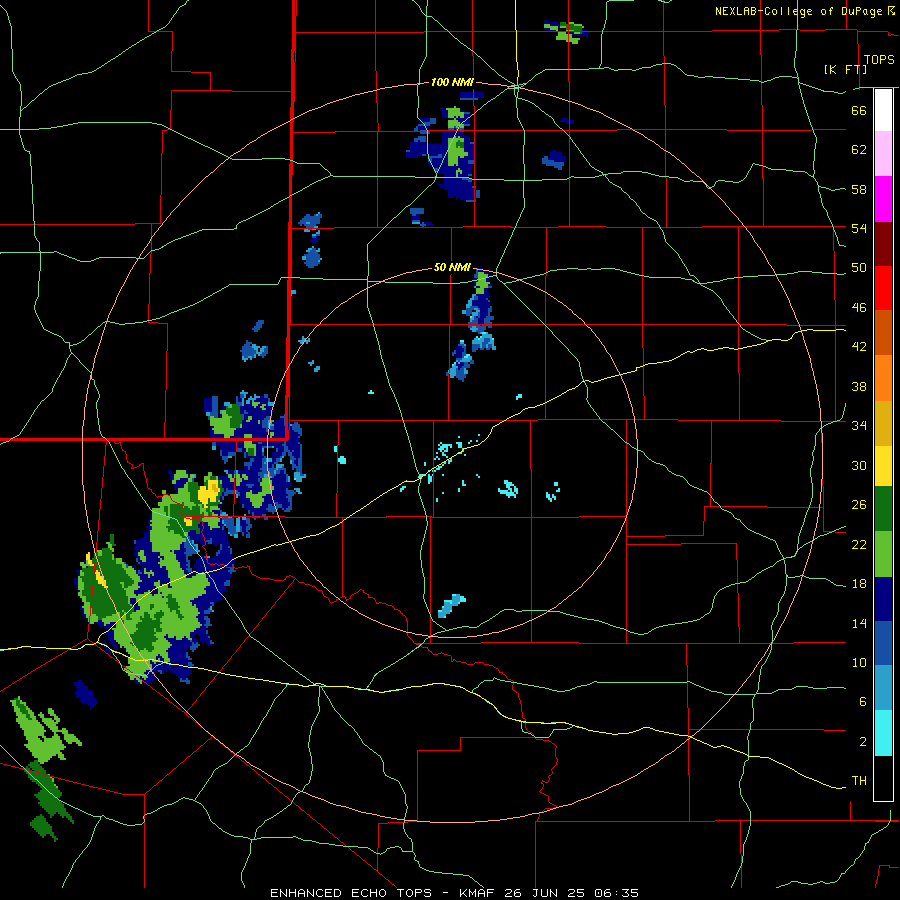Click the "30" scale label
Viewport: 900px width, 900px height.
click(x=859, y=465)
